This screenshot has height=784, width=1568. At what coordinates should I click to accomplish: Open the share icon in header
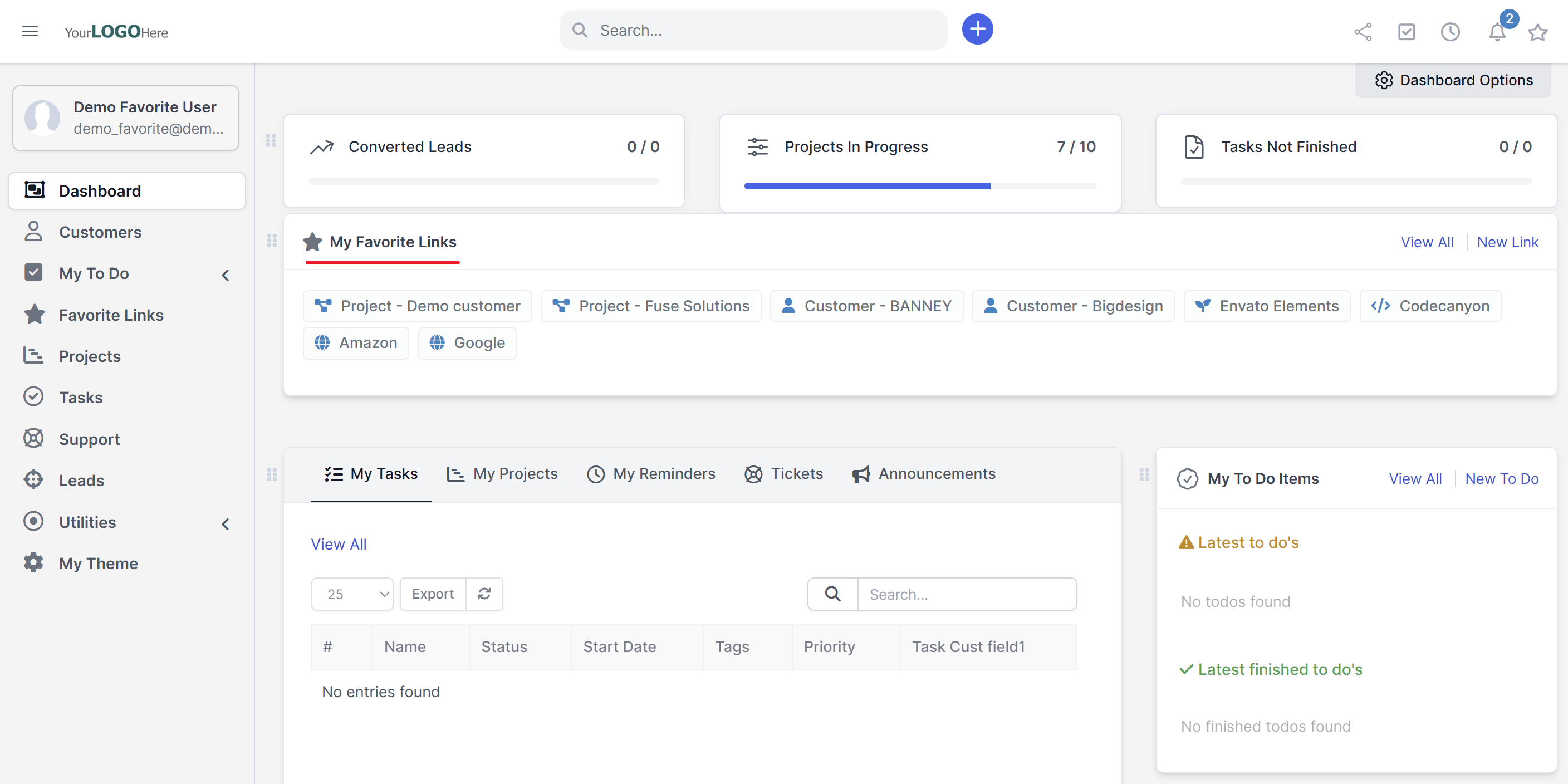tap(1363, 32)
